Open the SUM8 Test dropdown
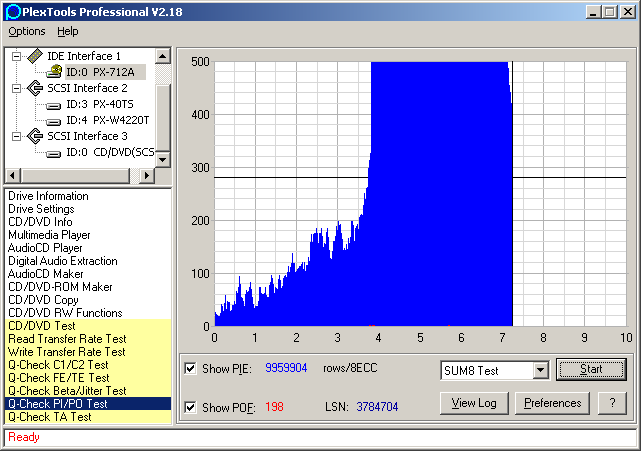This screenshot has width=641, height=451. 541,370
